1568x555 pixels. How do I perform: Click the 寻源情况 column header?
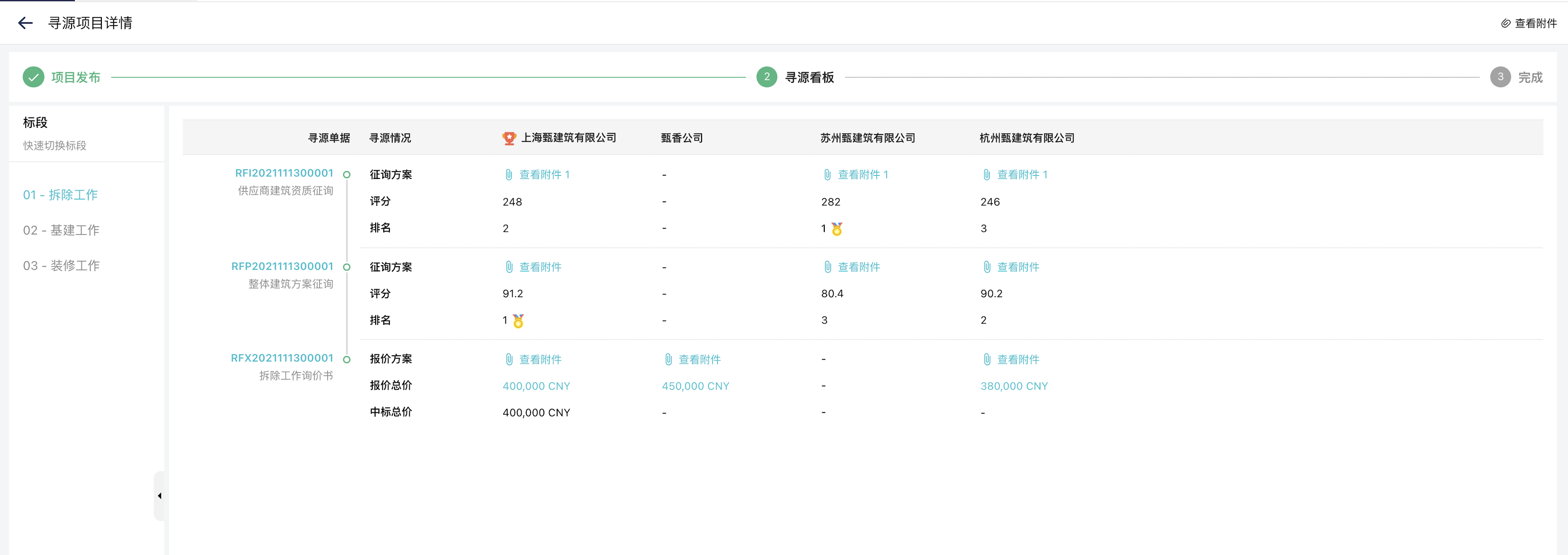coord(390,138)
